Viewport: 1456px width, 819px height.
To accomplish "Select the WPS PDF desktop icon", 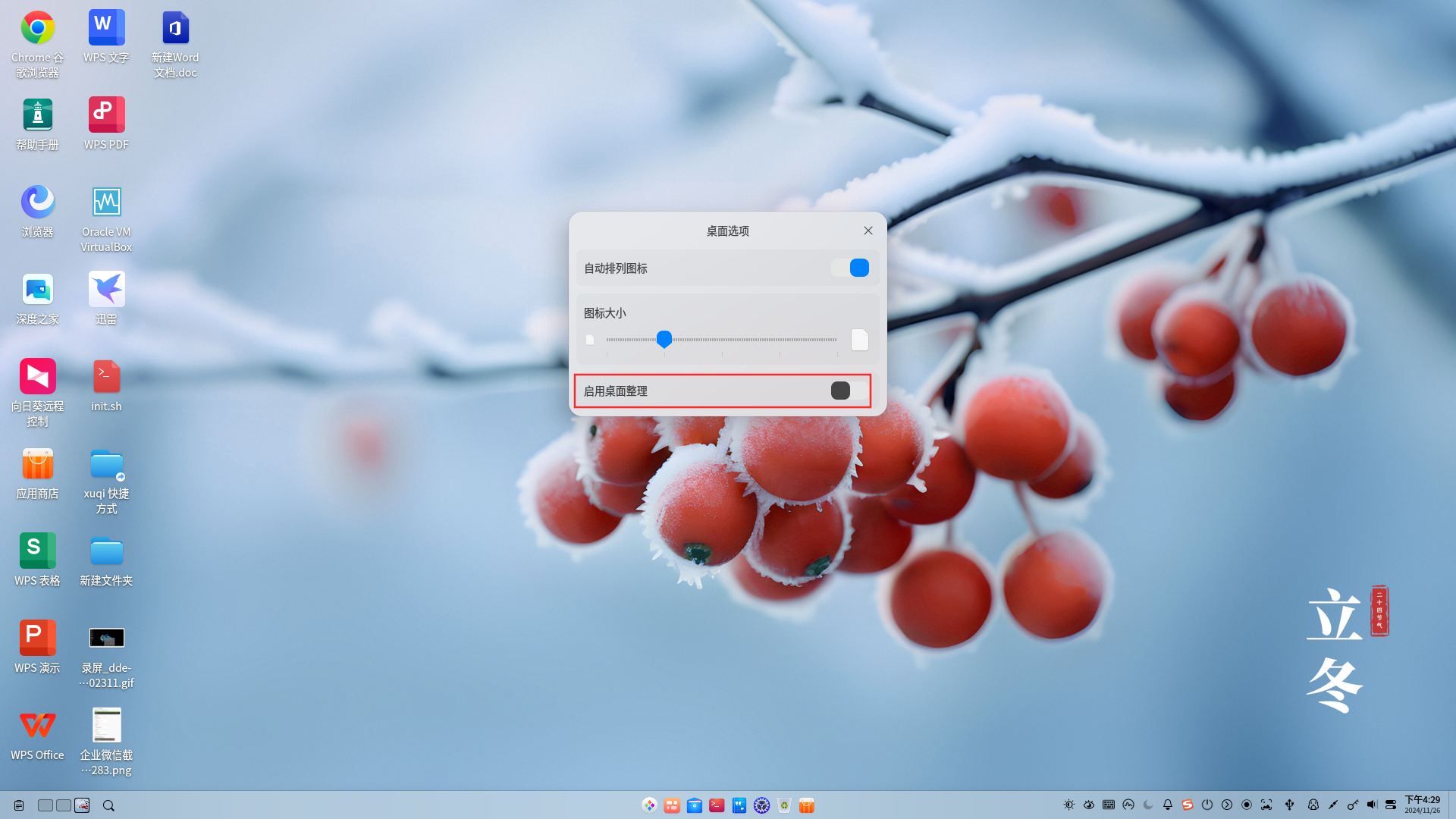I will (x=106, y=124).
